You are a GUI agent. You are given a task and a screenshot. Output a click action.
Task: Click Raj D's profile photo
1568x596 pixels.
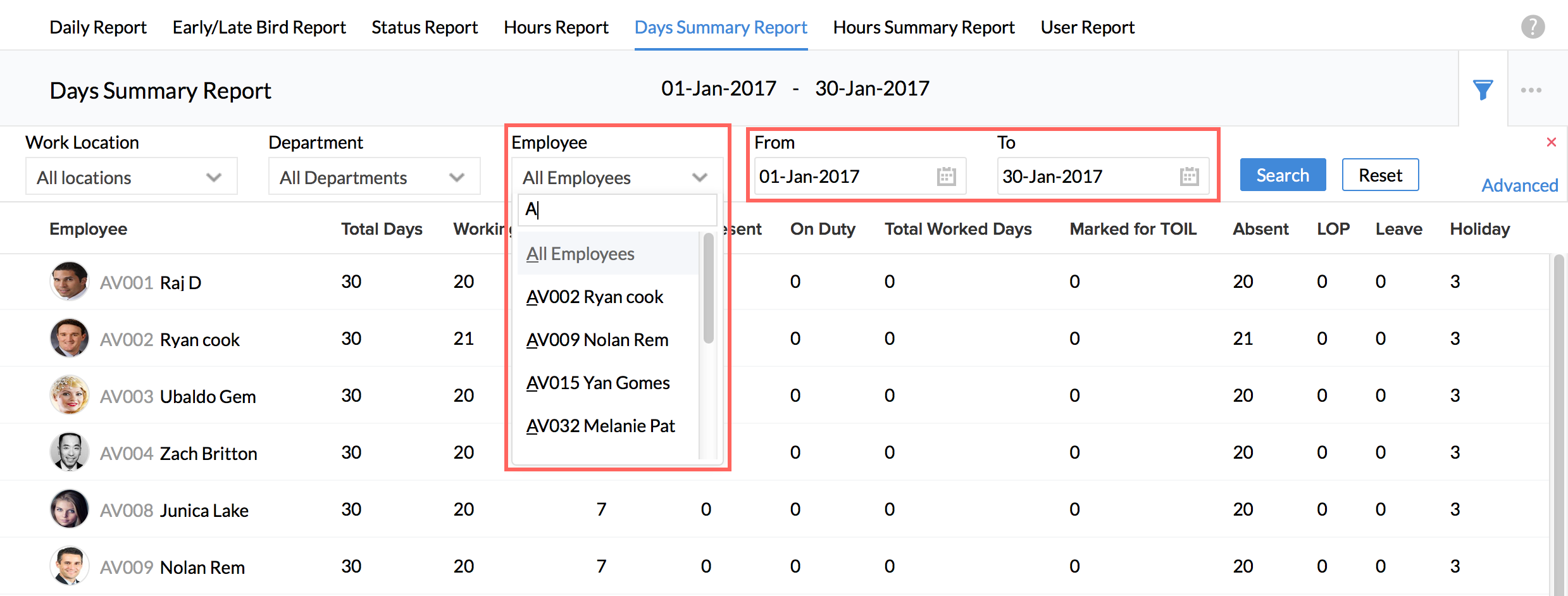[x=69, y=282]
